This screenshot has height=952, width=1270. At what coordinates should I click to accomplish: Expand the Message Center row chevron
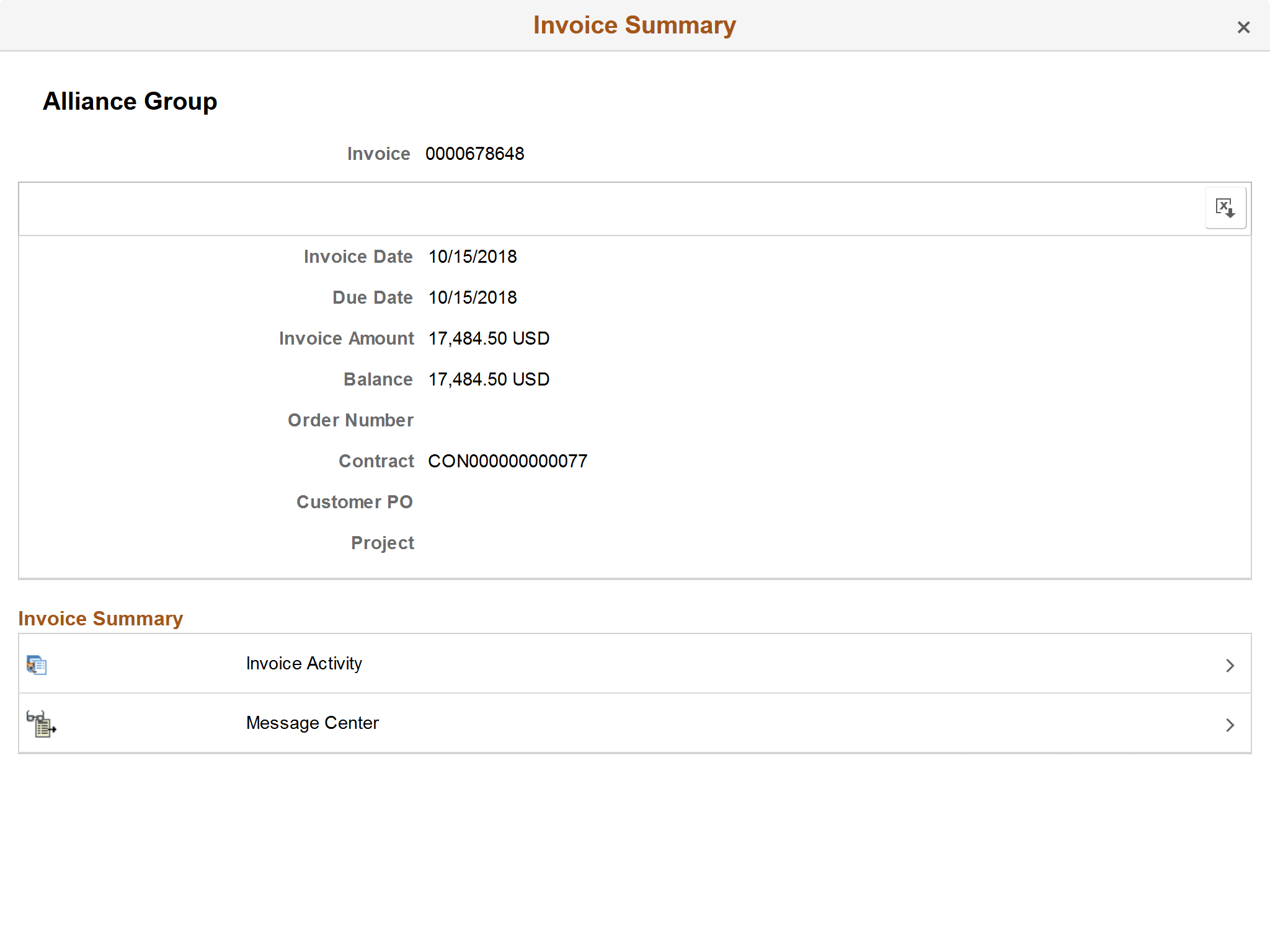tap(1231, 724)
